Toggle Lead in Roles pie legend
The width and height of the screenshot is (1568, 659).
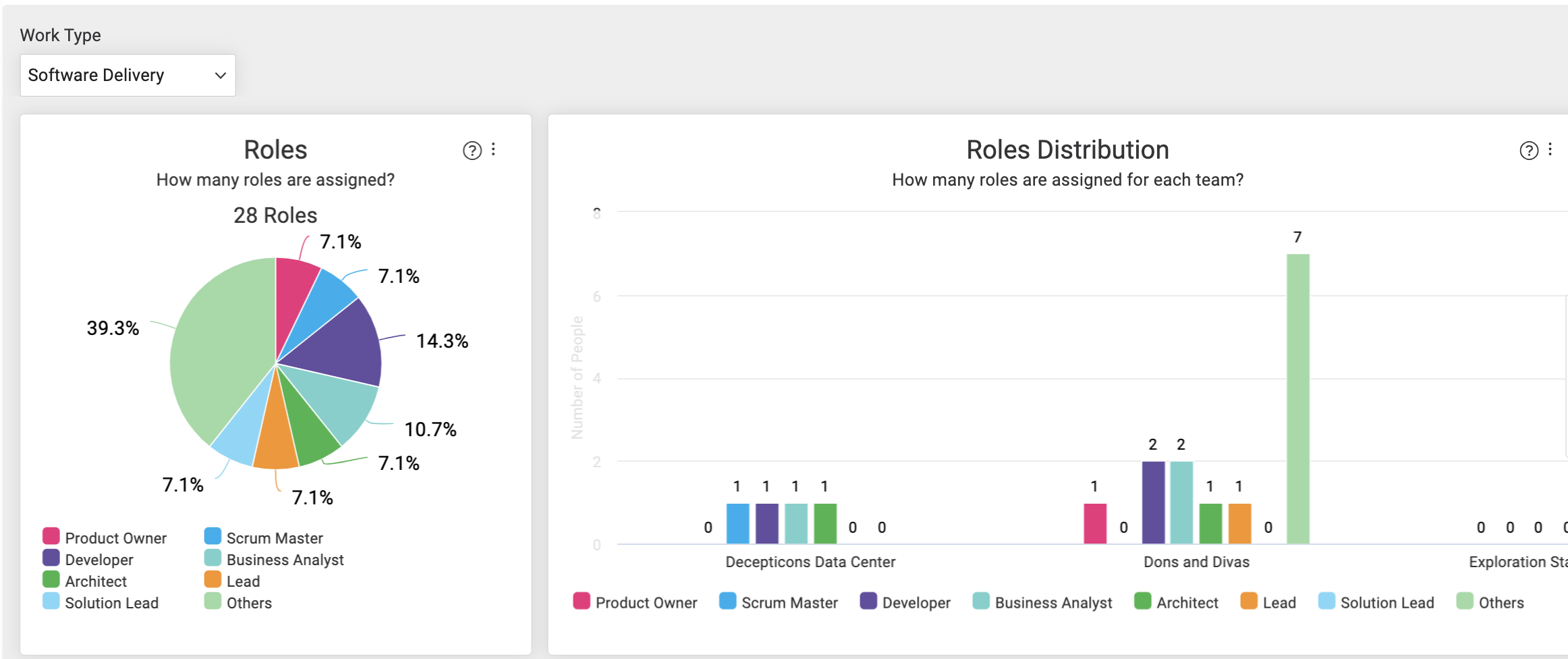[x=232, y=581]
